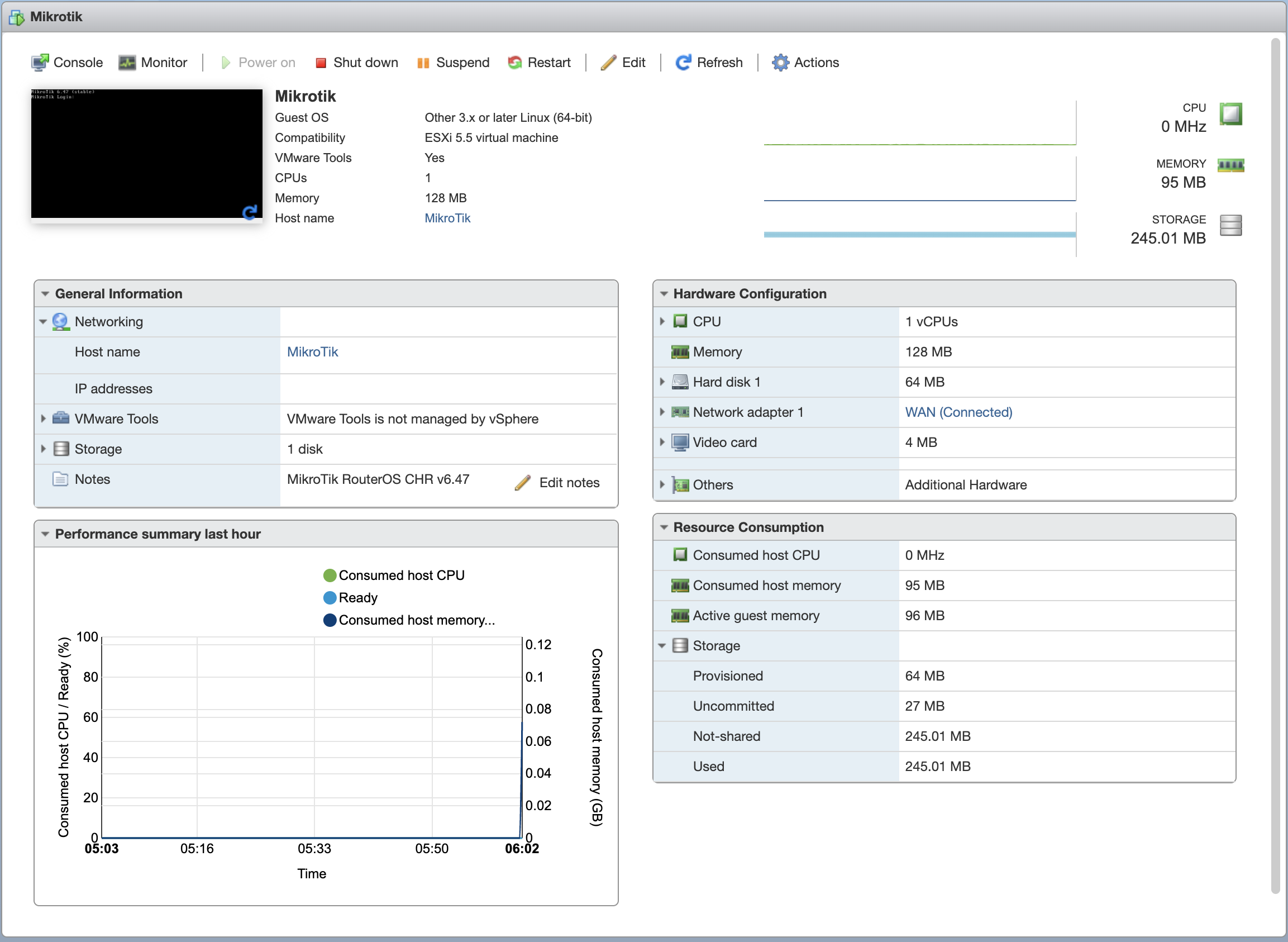Expand the Network adapter 1 row

click(662, 412)
